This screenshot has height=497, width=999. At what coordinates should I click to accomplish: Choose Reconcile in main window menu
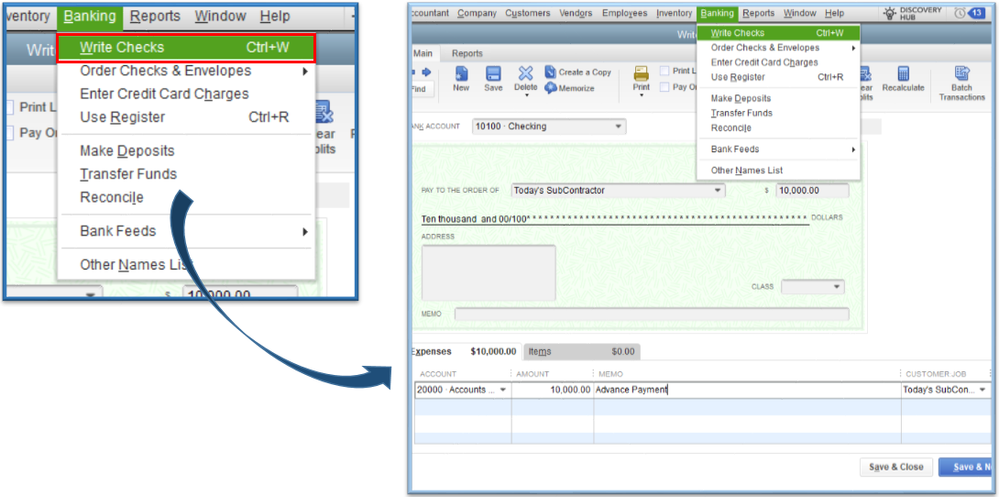coord(731,127)
